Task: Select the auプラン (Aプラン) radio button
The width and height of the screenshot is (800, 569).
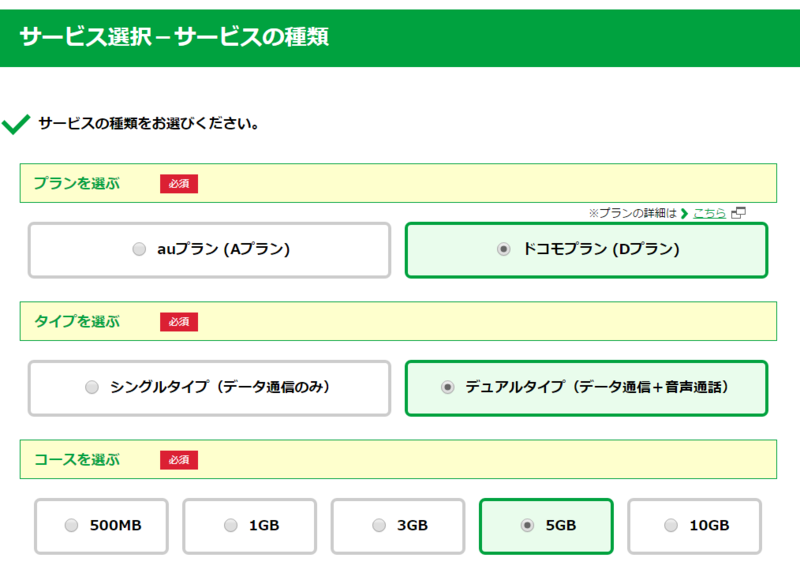Action: [x=139, y=249]
